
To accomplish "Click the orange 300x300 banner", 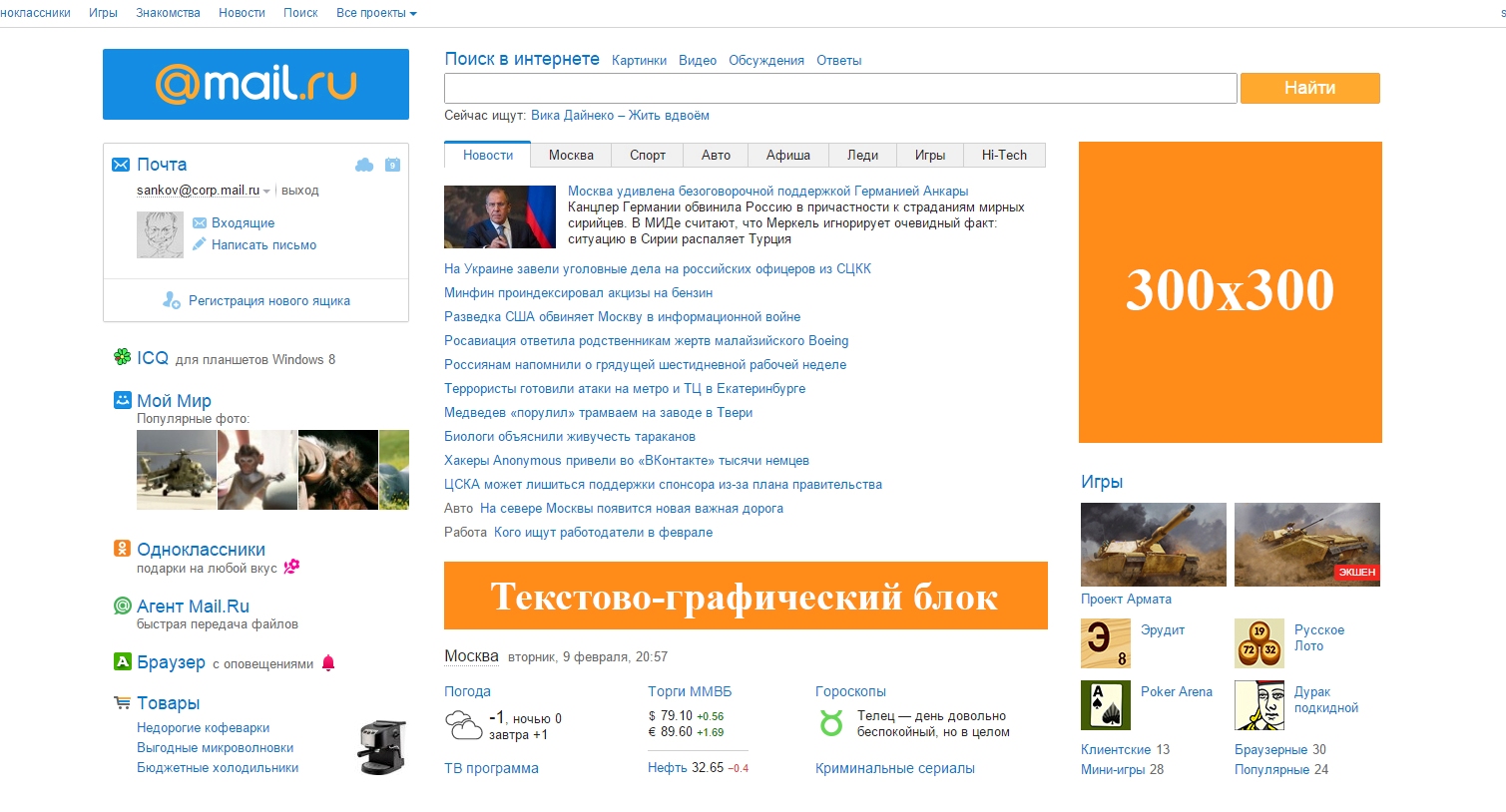I will click(1231, 292).
